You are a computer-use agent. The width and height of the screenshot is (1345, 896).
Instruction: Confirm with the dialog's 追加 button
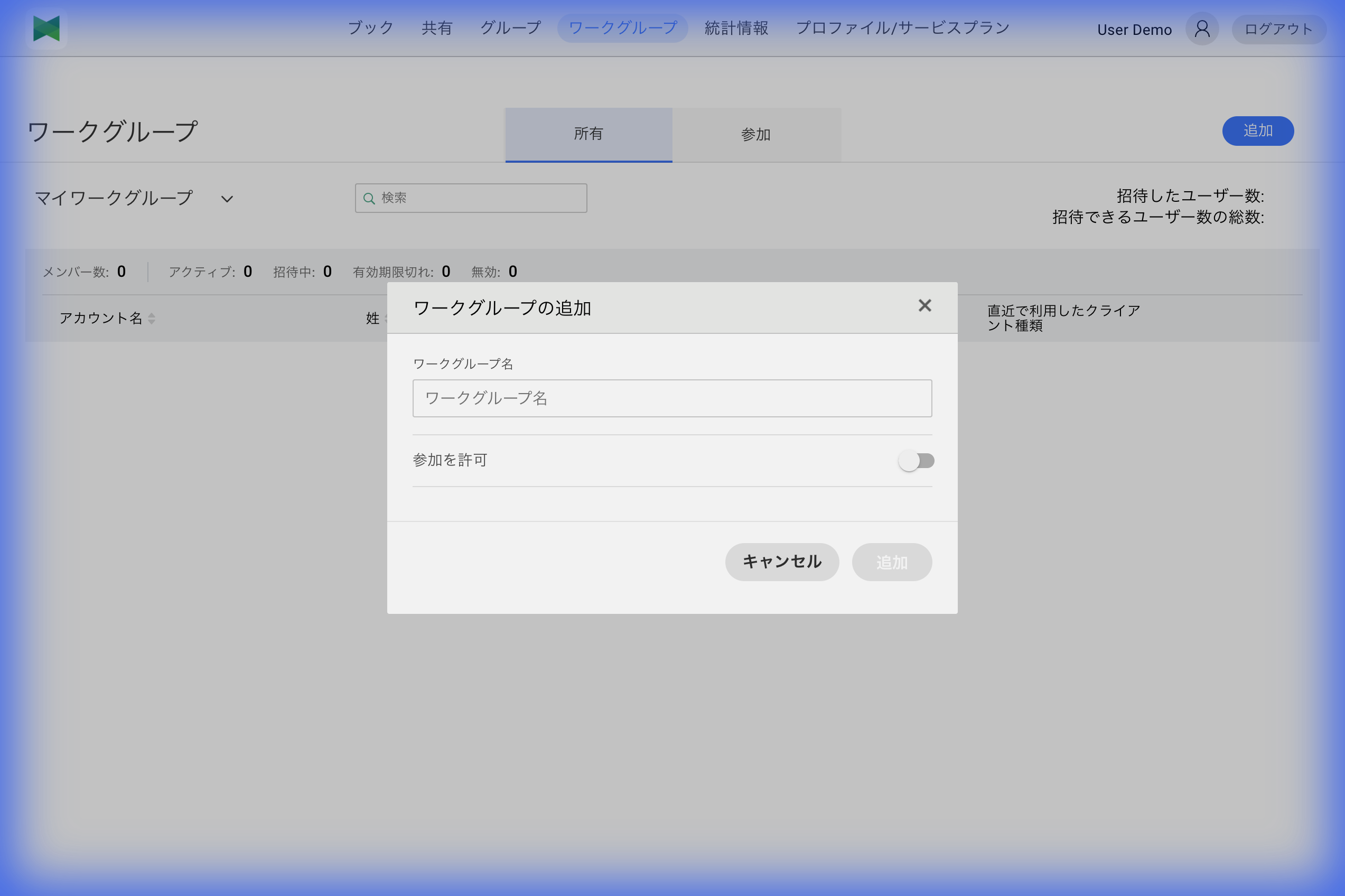[891, 562]
